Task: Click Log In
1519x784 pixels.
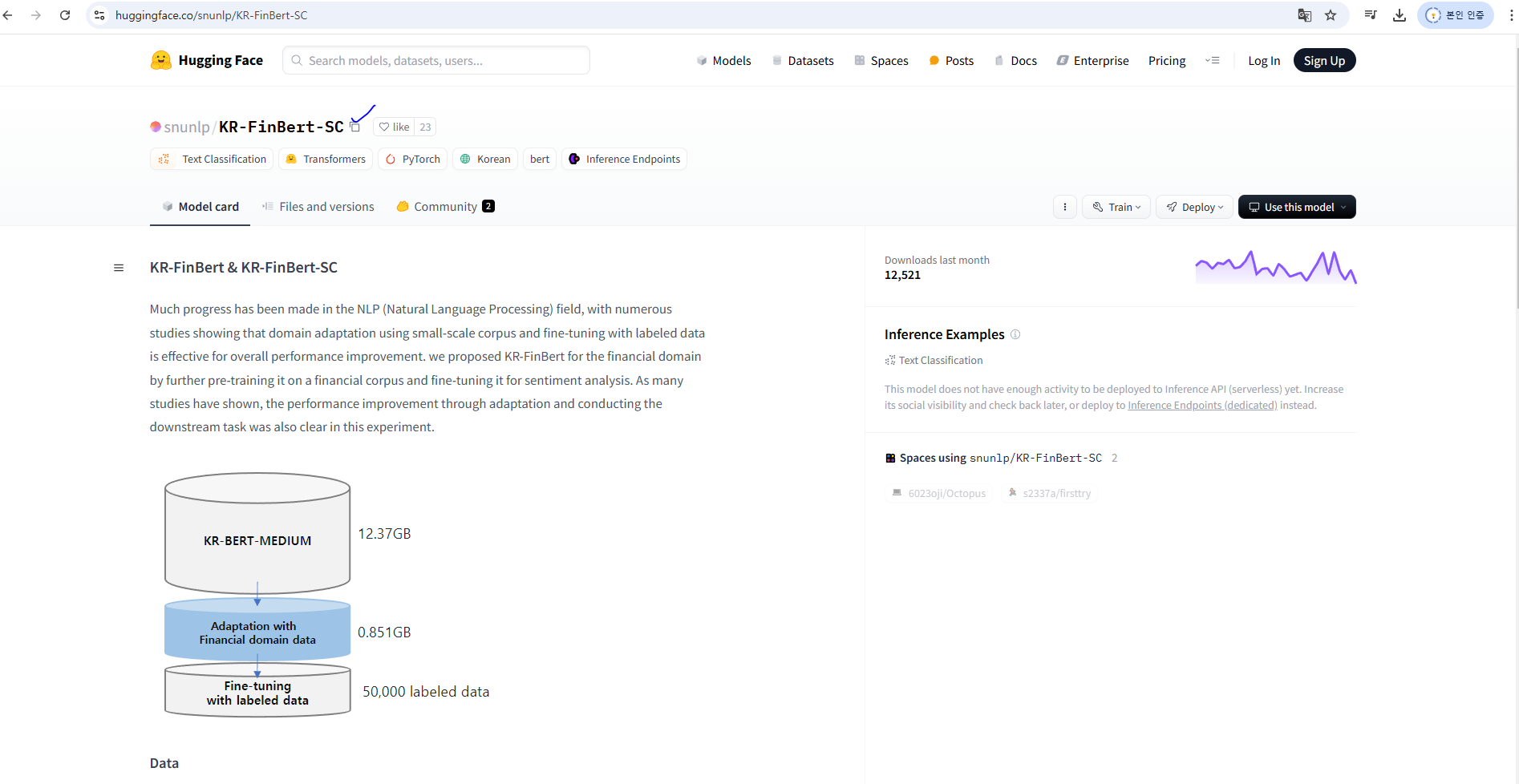Action: click(x=1264, y=60)
